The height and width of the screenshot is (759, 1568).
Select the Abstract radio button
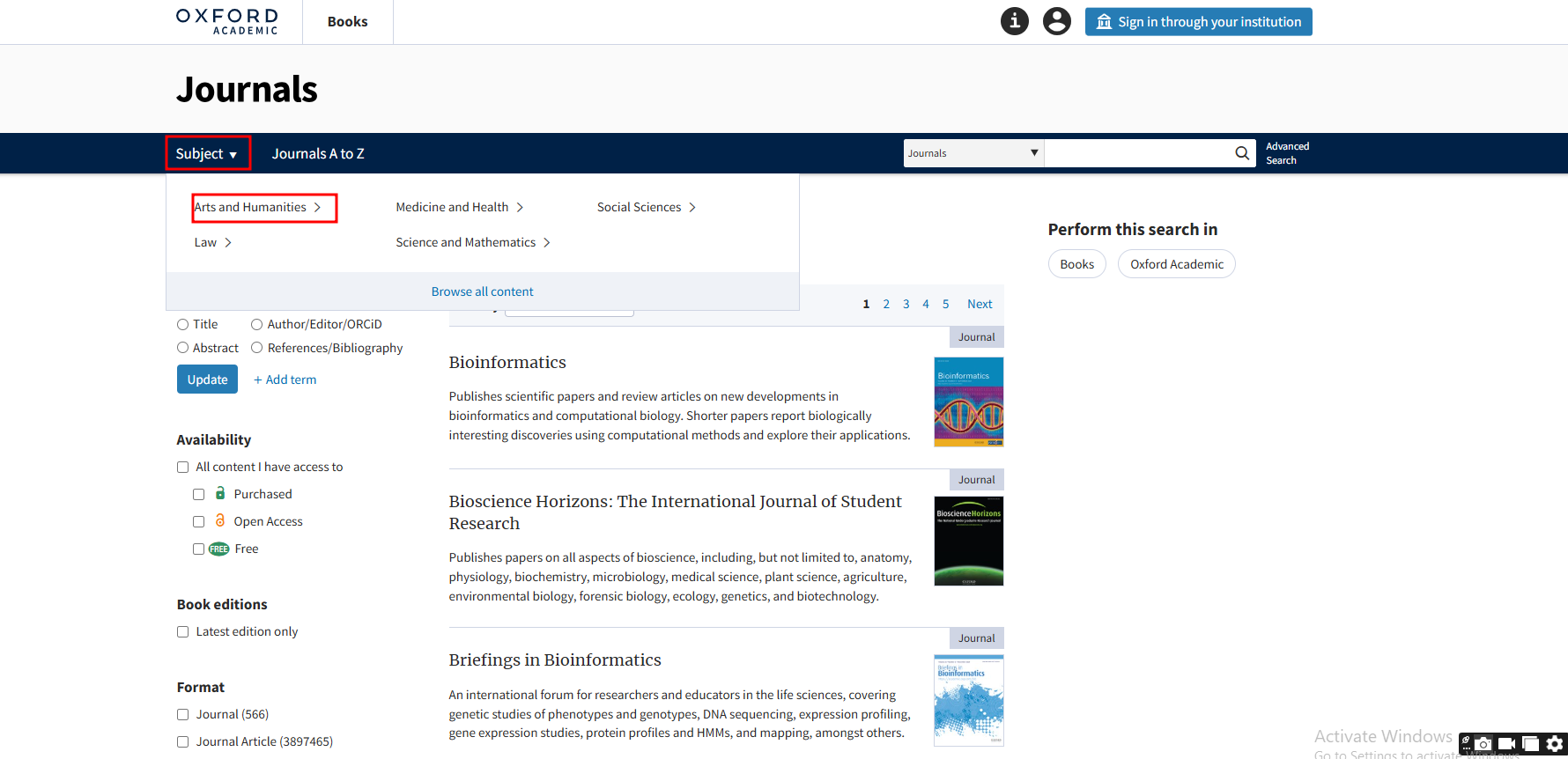[183, 348]
